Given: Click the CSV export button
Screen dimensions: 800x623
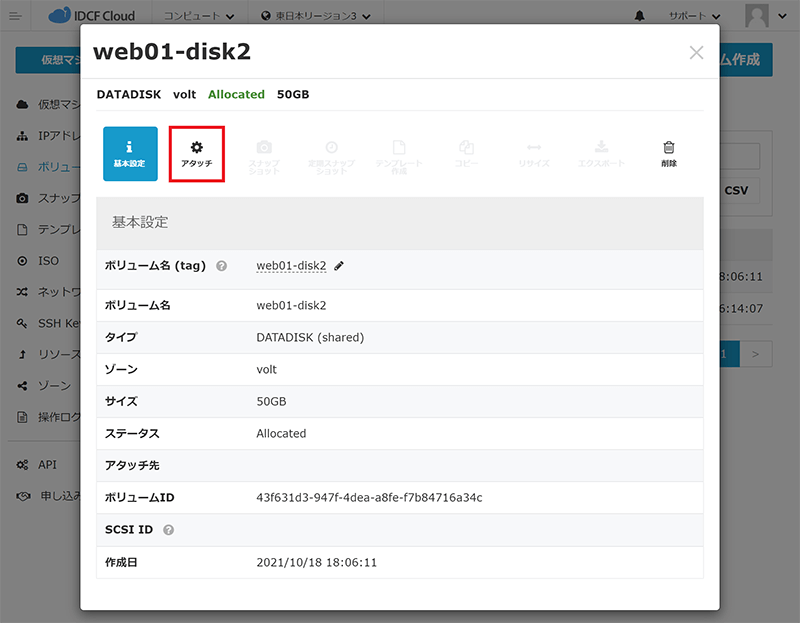Looking at the screenshot, I should 736,190.
